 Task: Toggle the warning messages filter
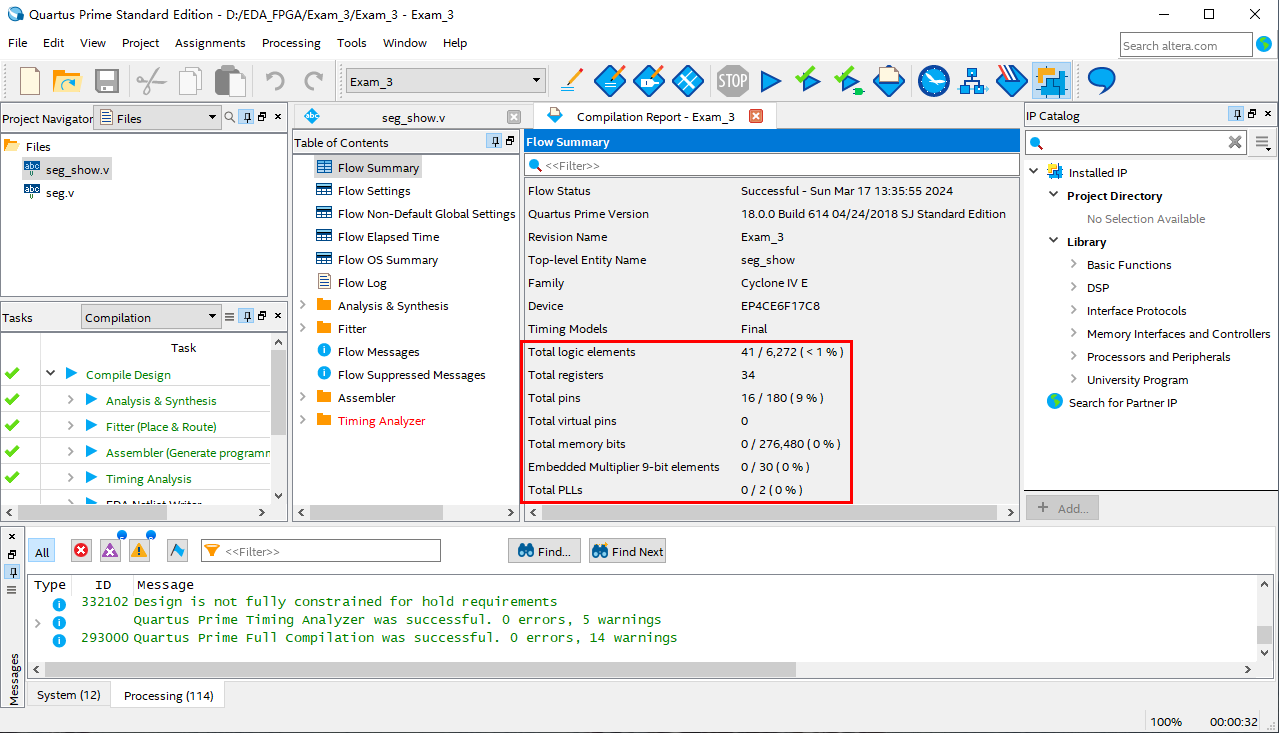[139, 550]
